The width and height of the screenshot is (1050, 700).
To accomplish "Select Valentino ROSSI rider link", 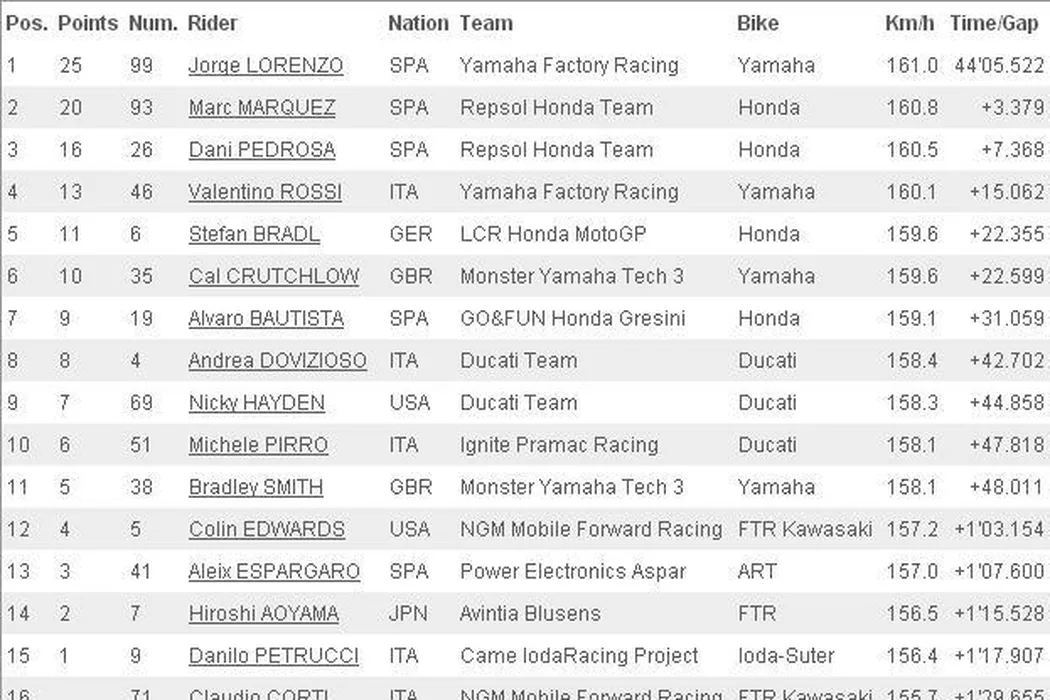I will tap(265, 192).
